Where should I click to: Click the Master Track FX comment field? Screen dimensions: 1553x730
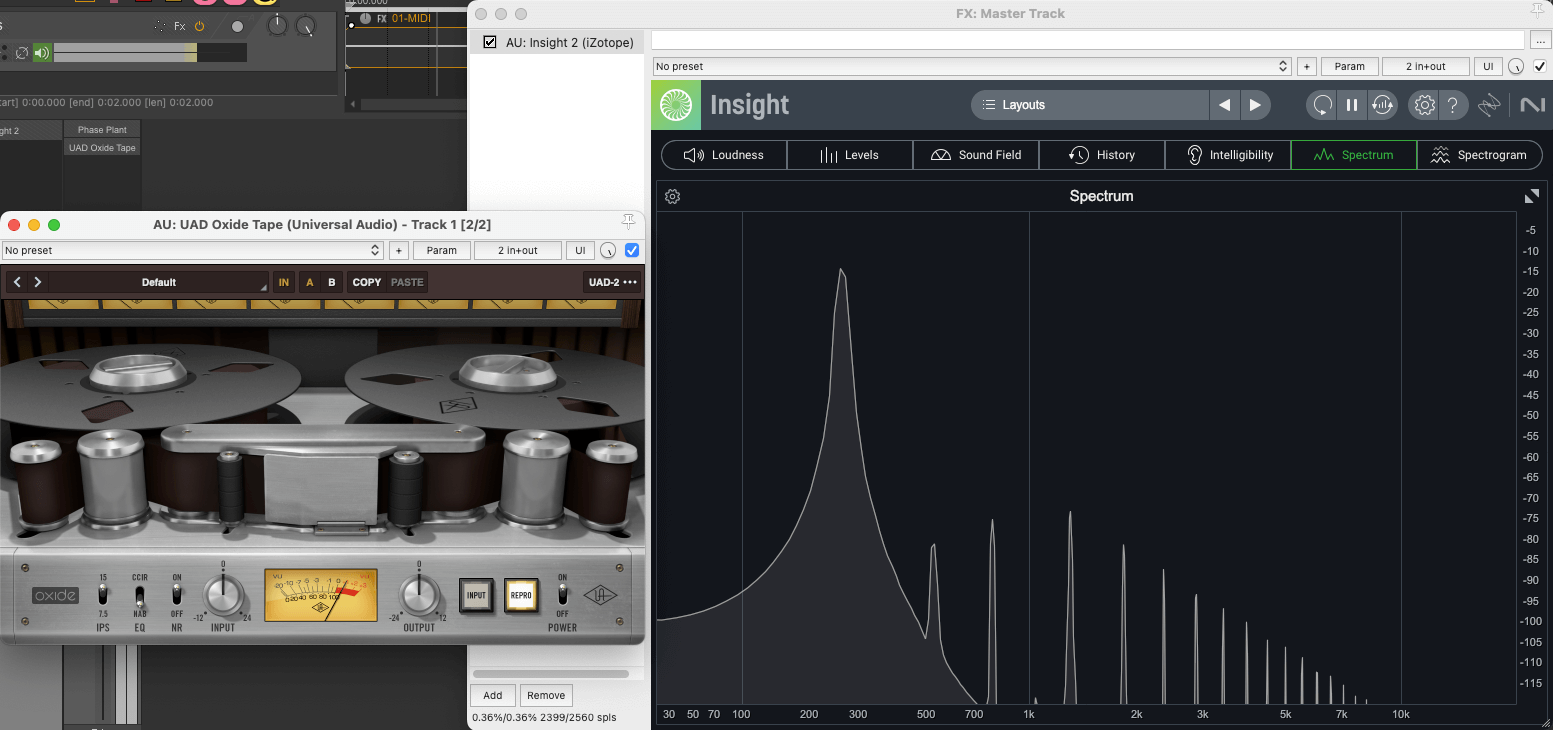[1086, 40]
